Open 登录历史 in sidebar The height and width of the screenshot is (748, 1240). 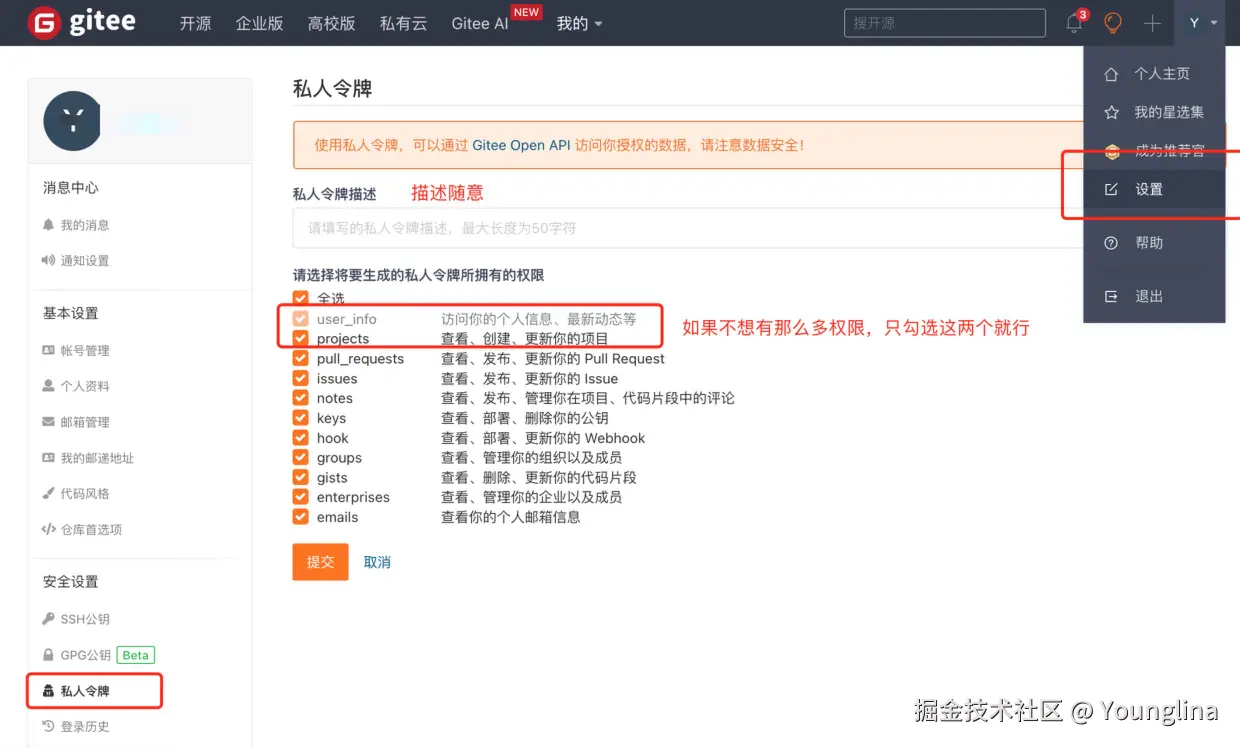[85, 727]
